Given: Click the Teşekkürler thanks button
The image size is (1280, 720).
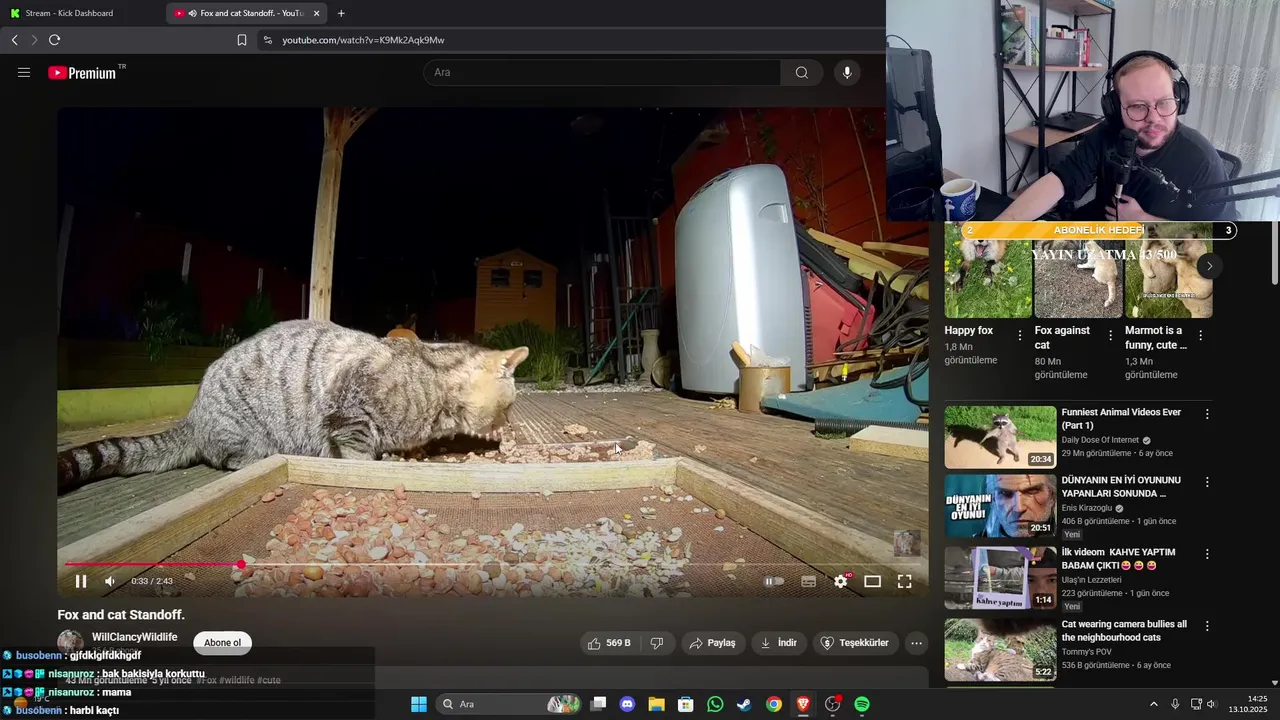Looking at the screenshot, I should pyautogui.click(x=855, y=643).
